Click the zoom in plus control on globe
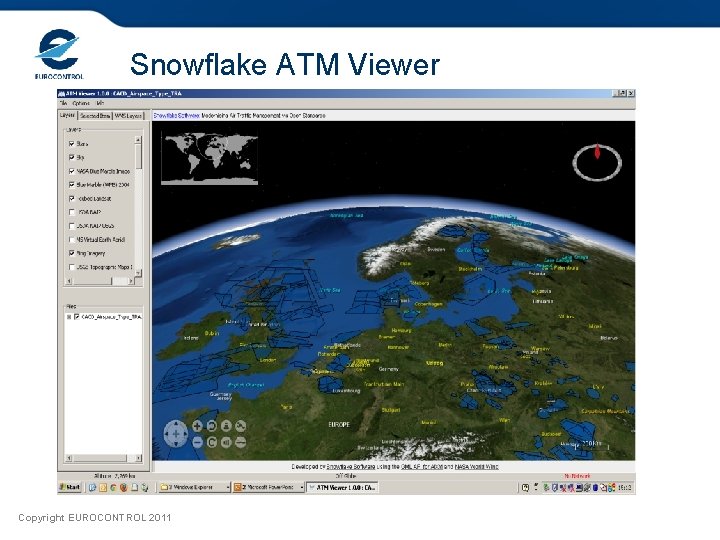The image size is (720, 540). (197, 426)
